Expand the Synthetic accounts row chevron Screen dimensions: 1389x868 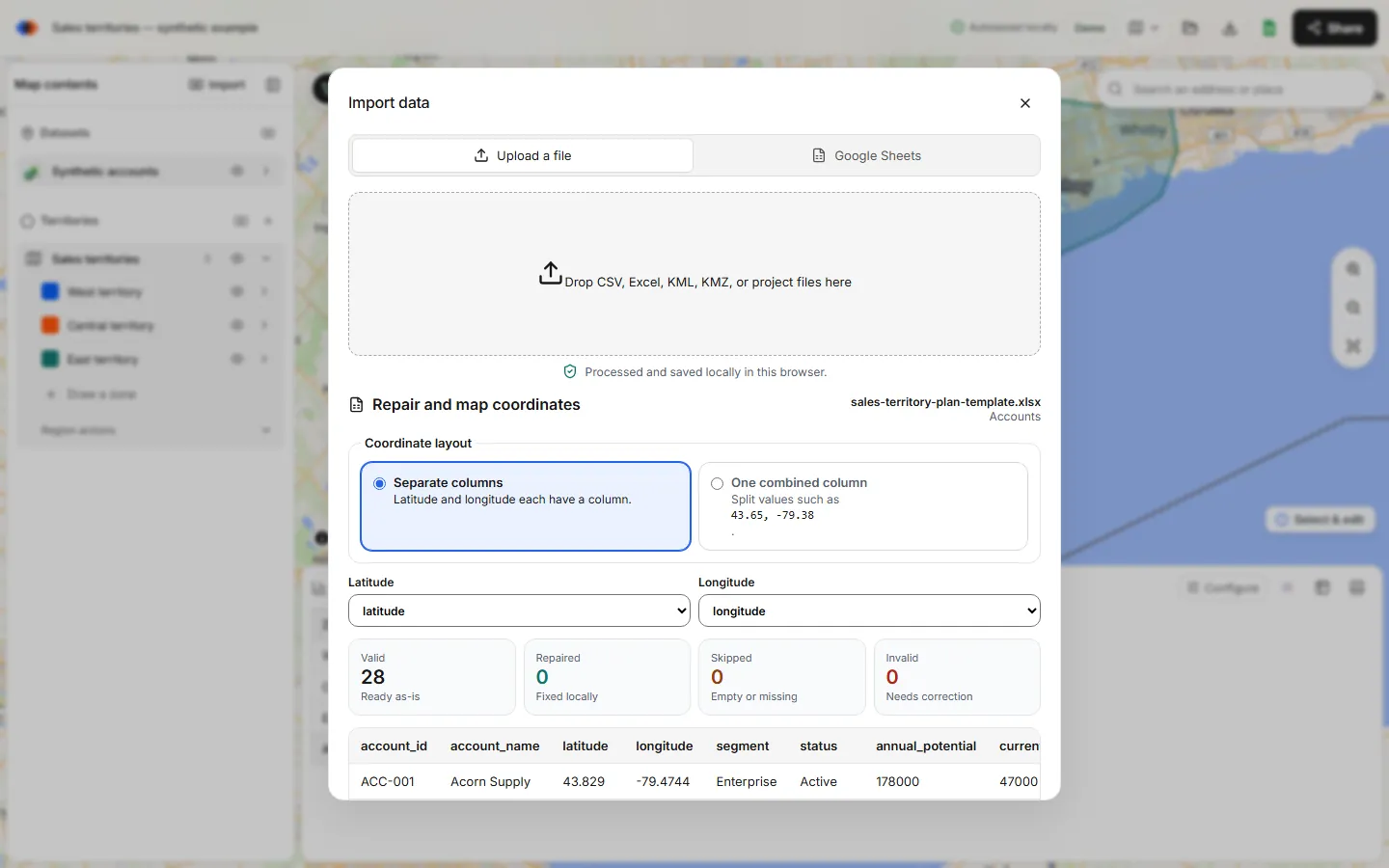[266, 172]
